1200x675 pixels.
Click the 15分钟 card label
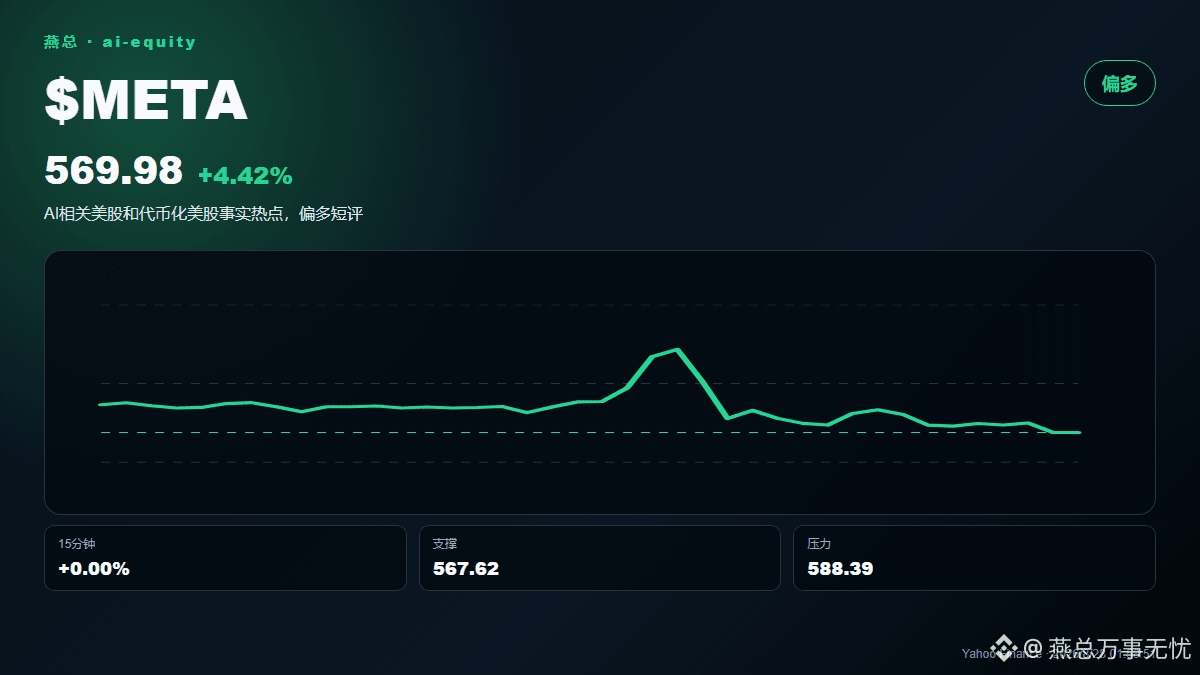click(77, 544)
